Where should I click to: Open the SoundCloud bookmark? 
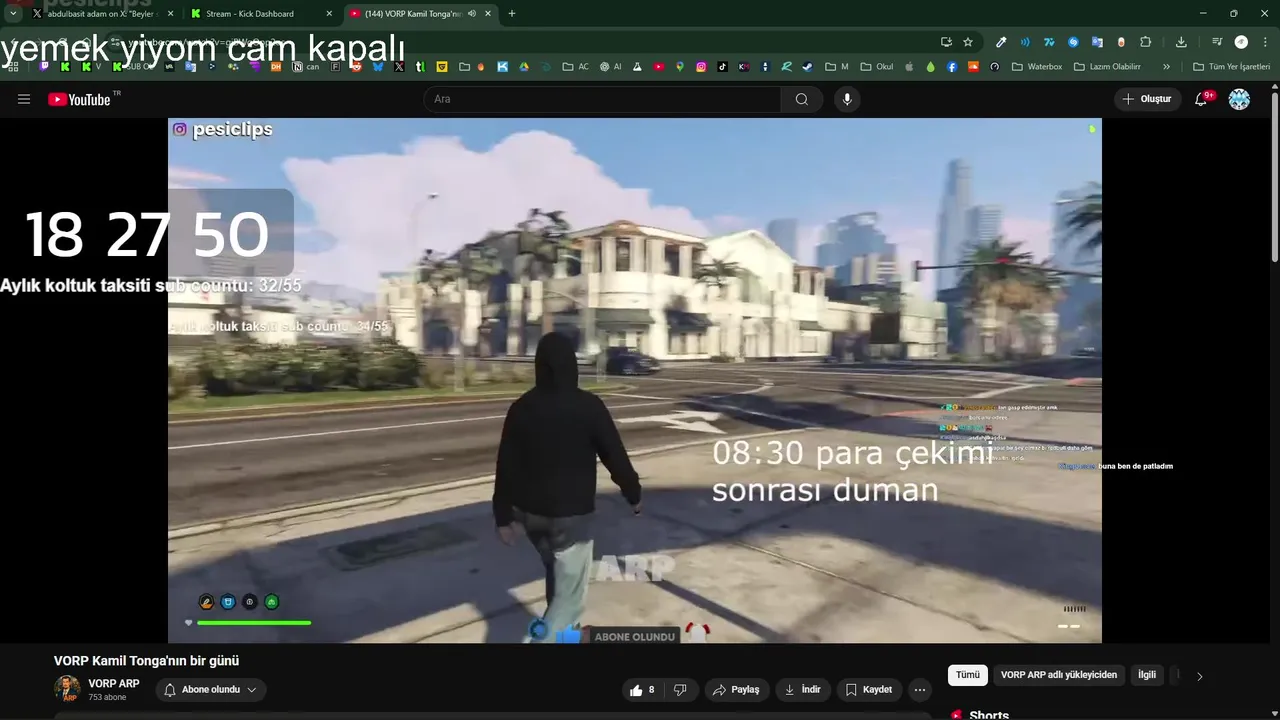973,67
